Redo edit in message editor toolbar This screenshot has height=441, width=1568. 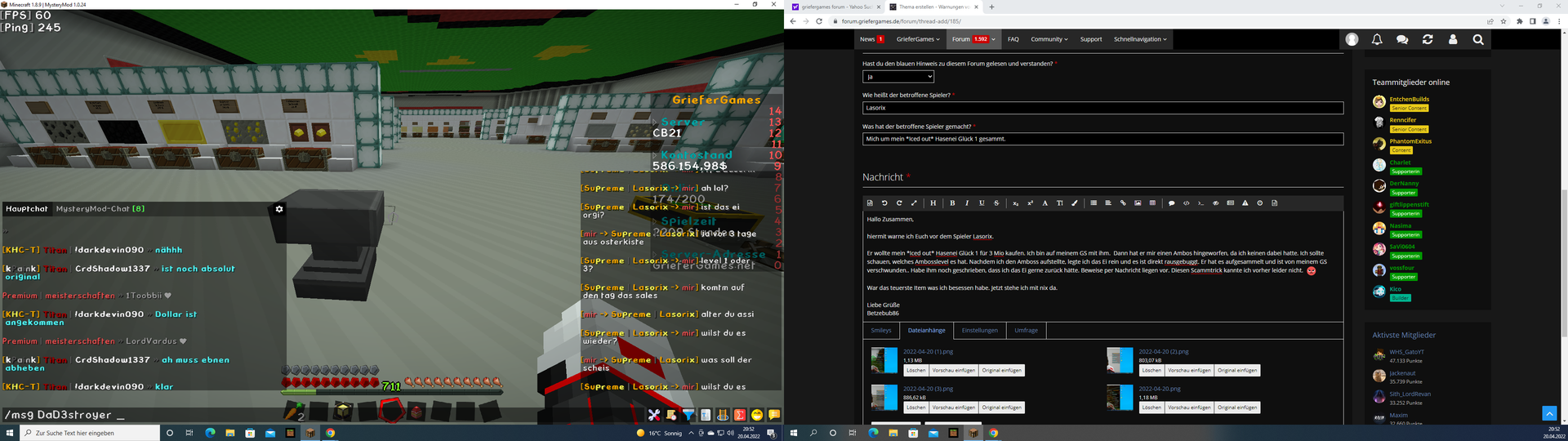tap(899, 203)
